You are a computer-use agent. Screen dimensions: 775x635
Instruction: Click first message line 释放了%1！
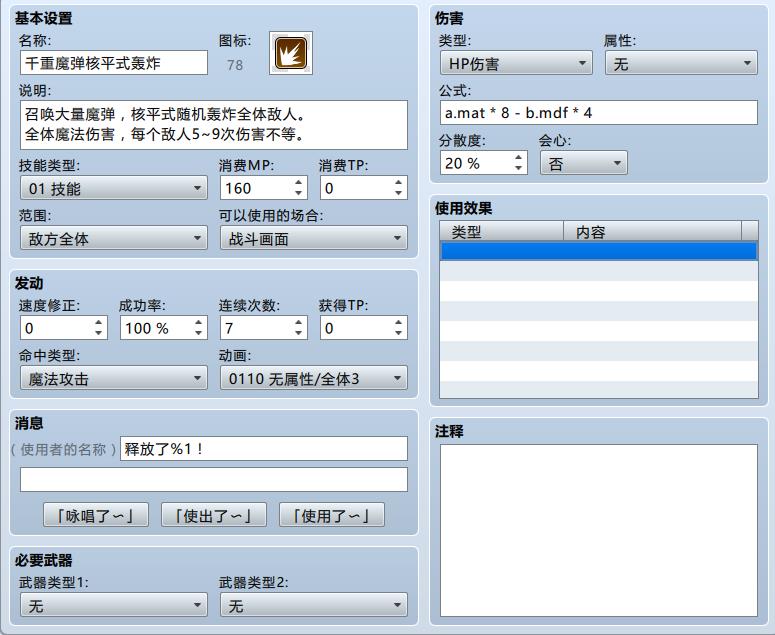pyautogui.click(x=264, y=449)
